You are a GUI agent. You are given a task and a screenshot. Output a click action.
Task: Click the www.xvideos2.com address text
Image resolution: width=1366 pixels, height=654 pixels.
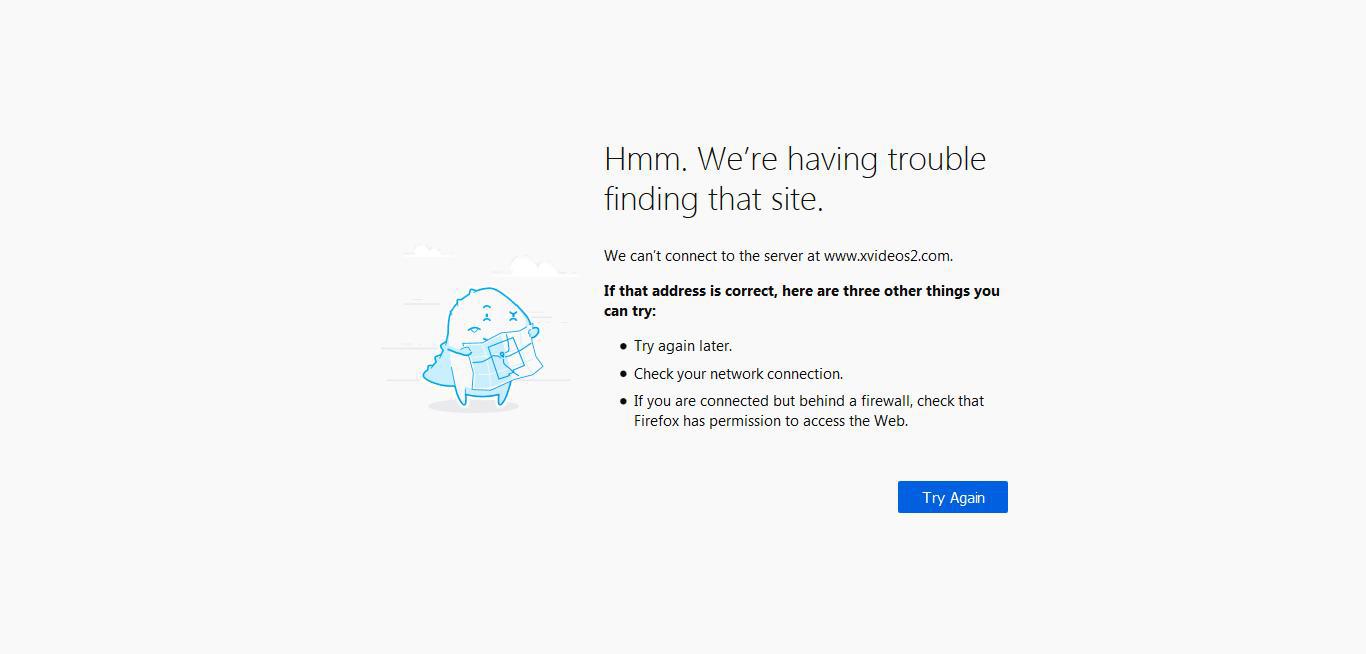point(886,255)
